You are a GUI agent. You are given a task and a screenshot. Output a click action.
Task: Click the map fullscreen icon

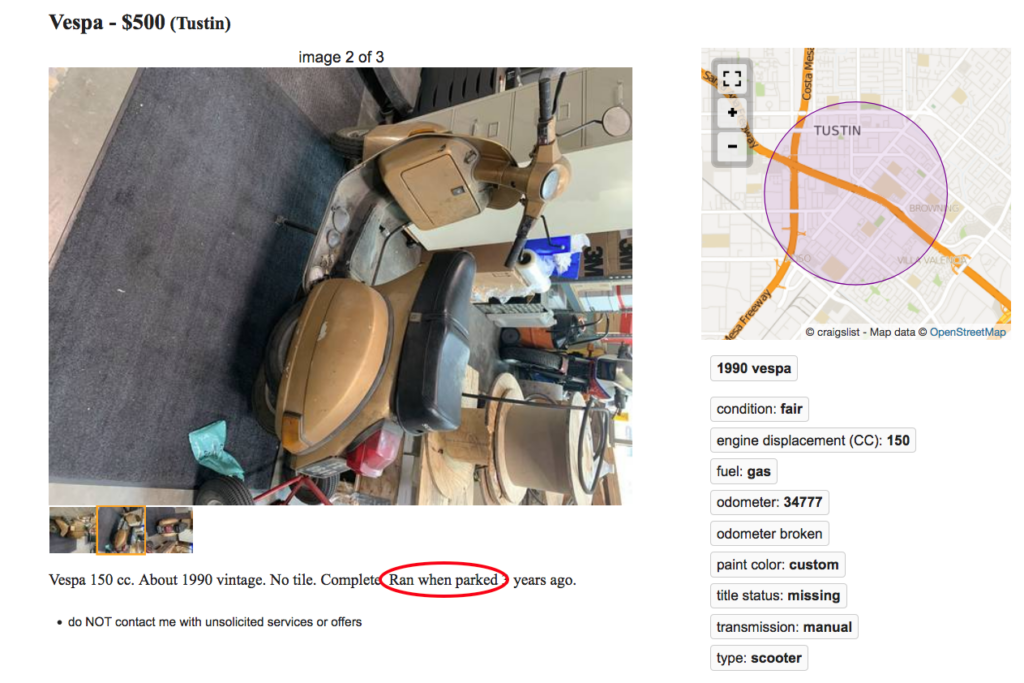pos(731,79)
